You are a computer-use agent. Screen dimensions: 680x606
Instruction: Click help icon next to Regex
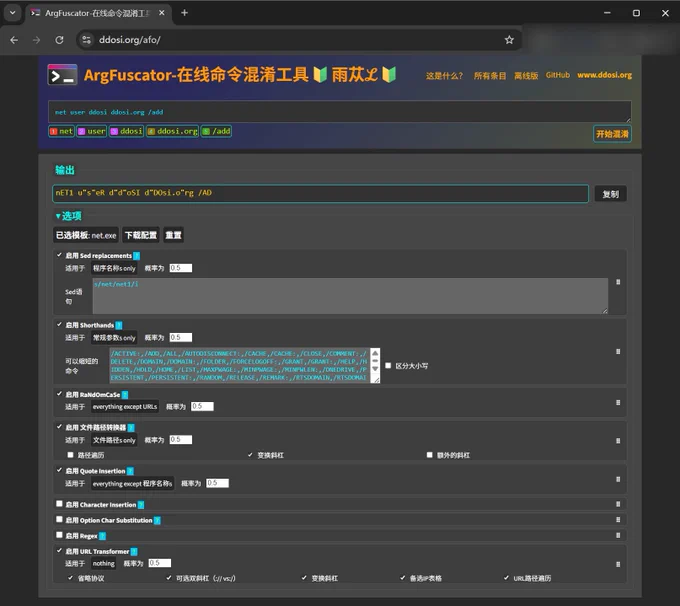point(102,536)
